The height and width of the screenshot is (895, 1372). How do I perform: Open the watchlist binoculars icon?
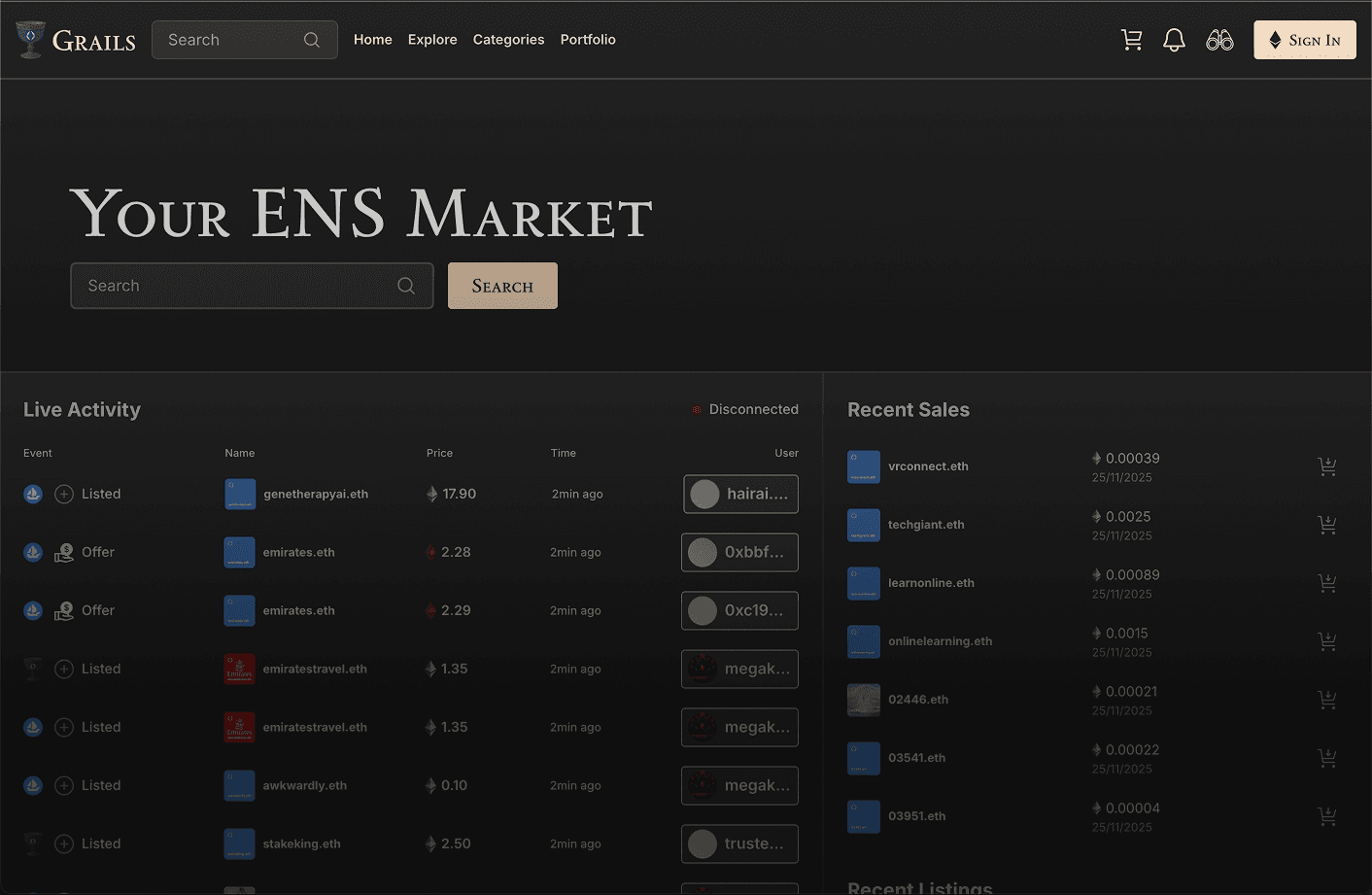tap(1219, 40)
